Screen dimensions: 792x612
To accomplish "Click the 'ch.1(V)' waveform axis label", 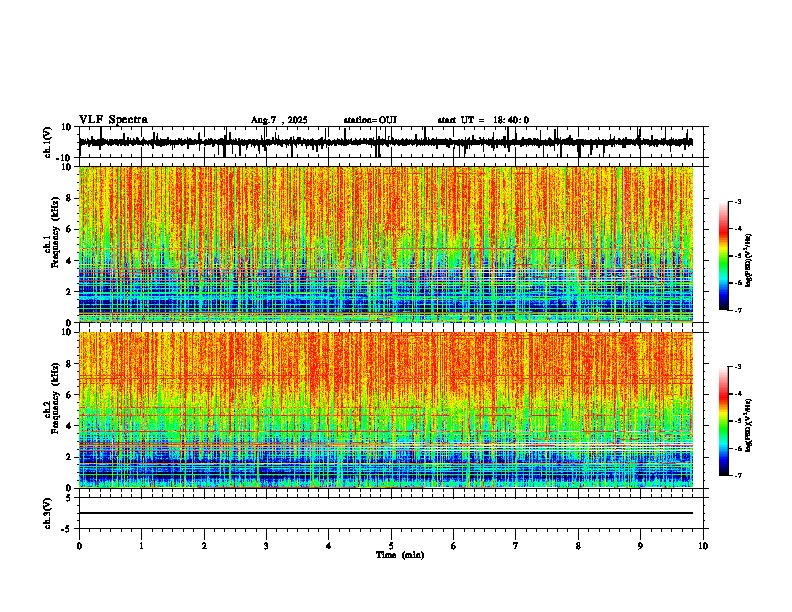I will coord(48,142).
